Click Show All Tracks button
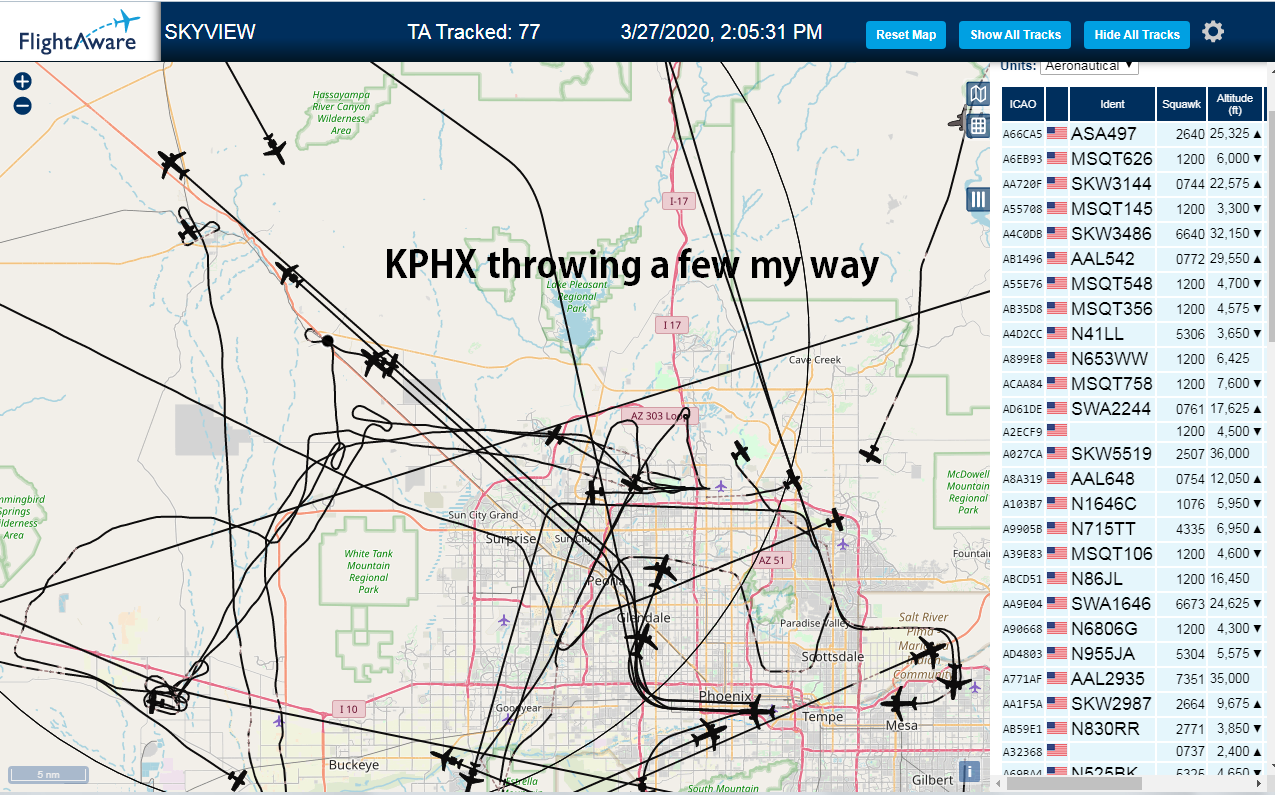 1015,34
